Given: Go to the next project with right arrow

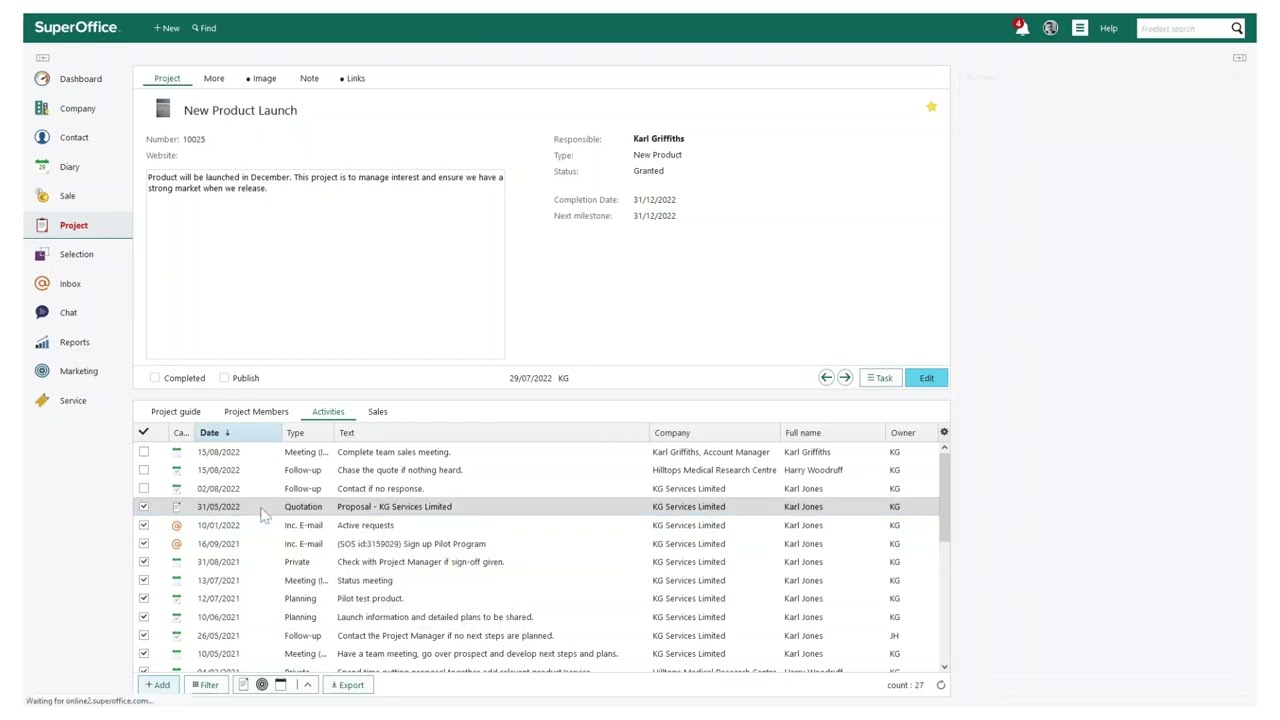Looking at the screenshot, I should (x=845, y=378).
